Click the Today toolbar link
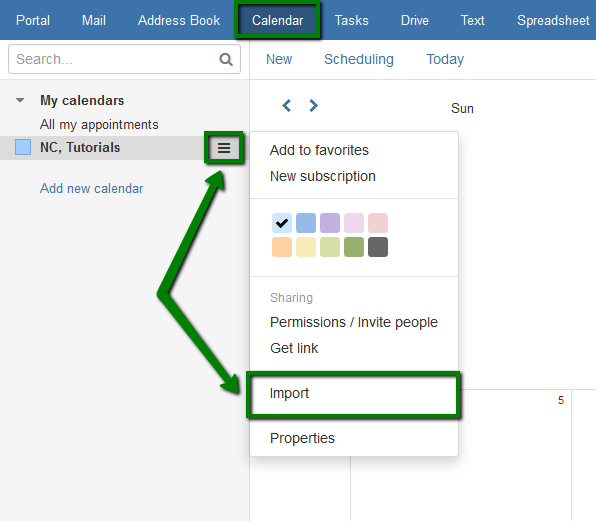 [445, 59]
